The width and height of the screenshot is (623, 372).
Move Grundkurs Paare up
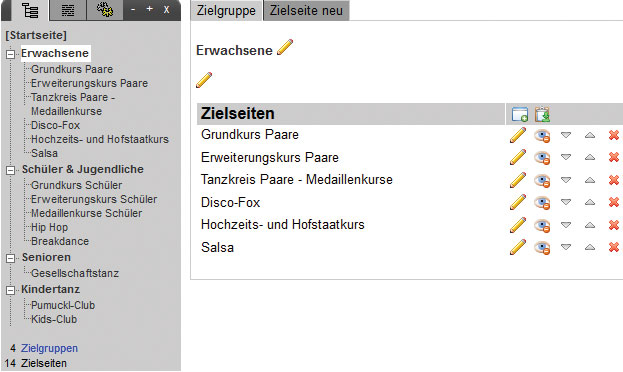coord(590,135)
